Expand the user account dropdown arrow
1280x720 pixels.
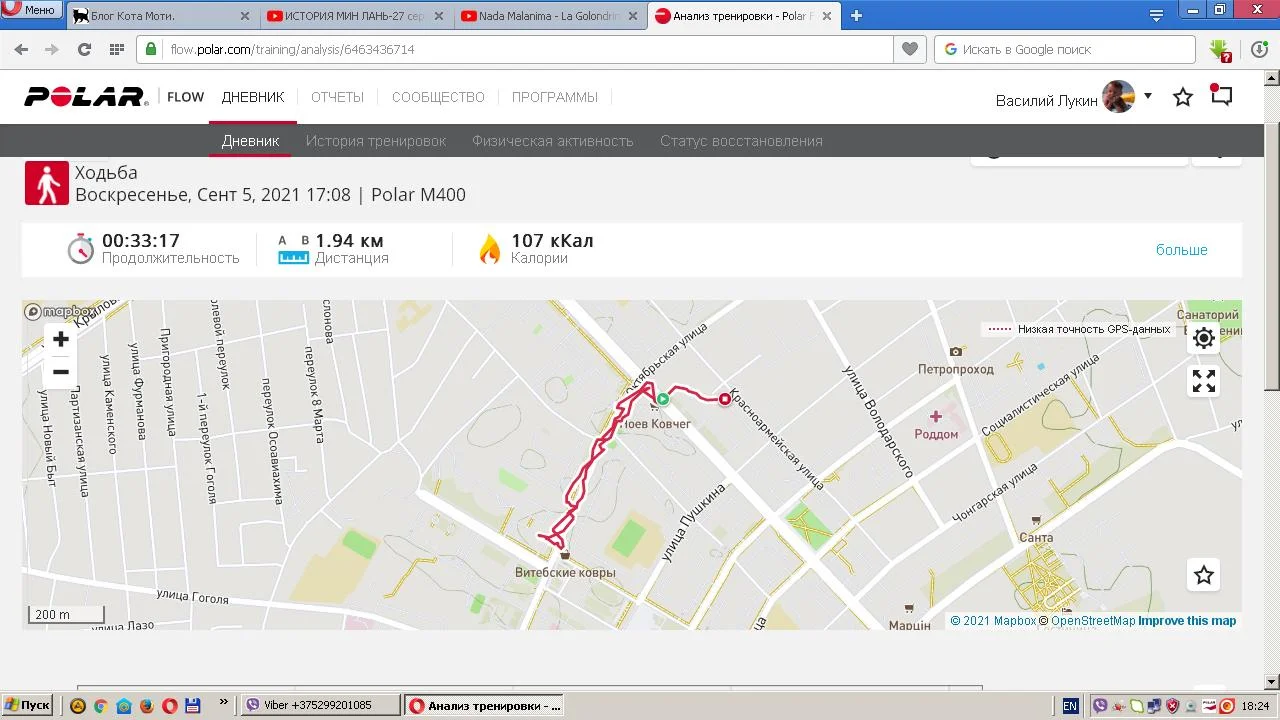point(1148,96)
